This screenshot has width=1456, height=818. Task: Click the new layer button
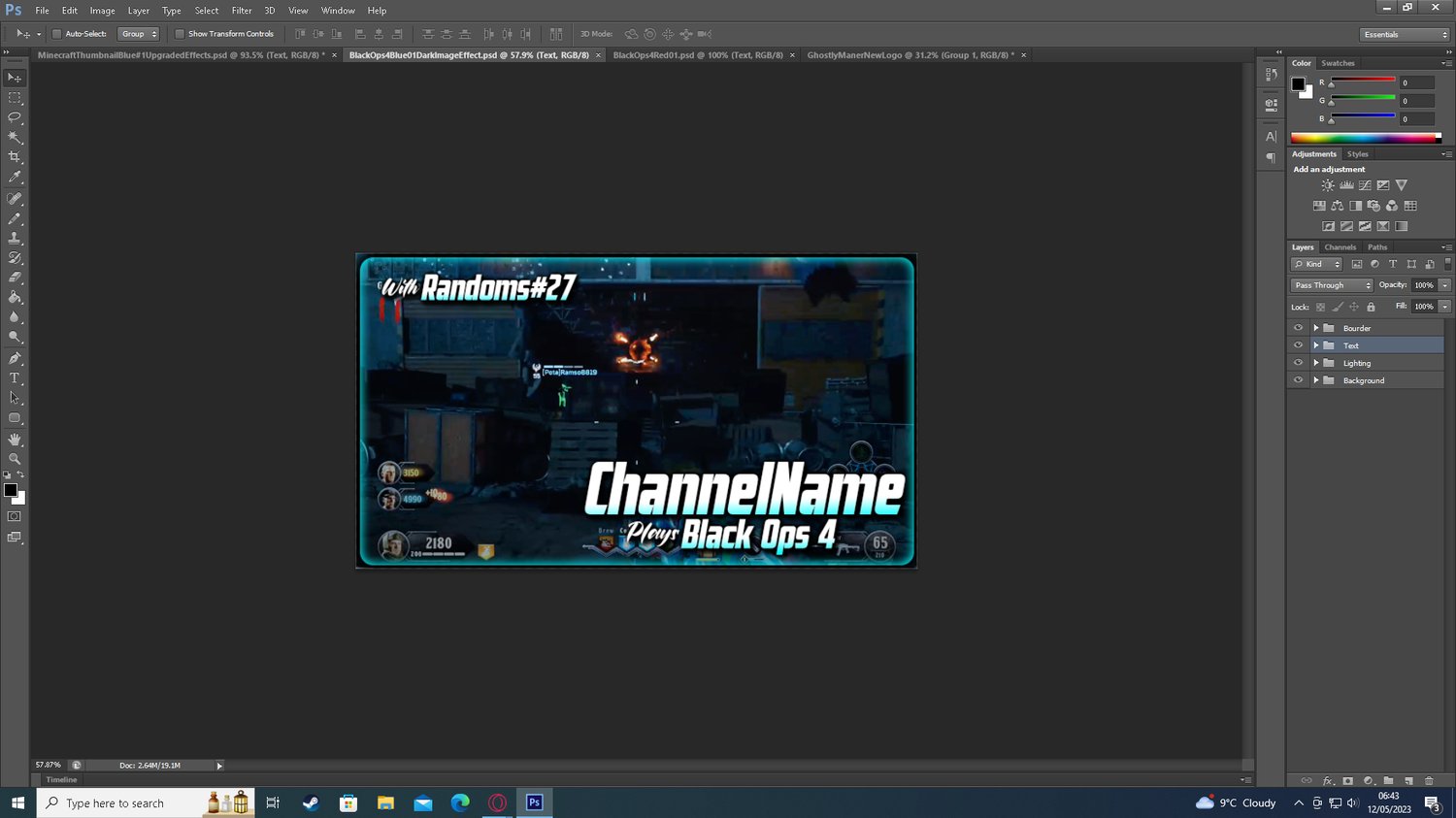(x=1408, y=781)
